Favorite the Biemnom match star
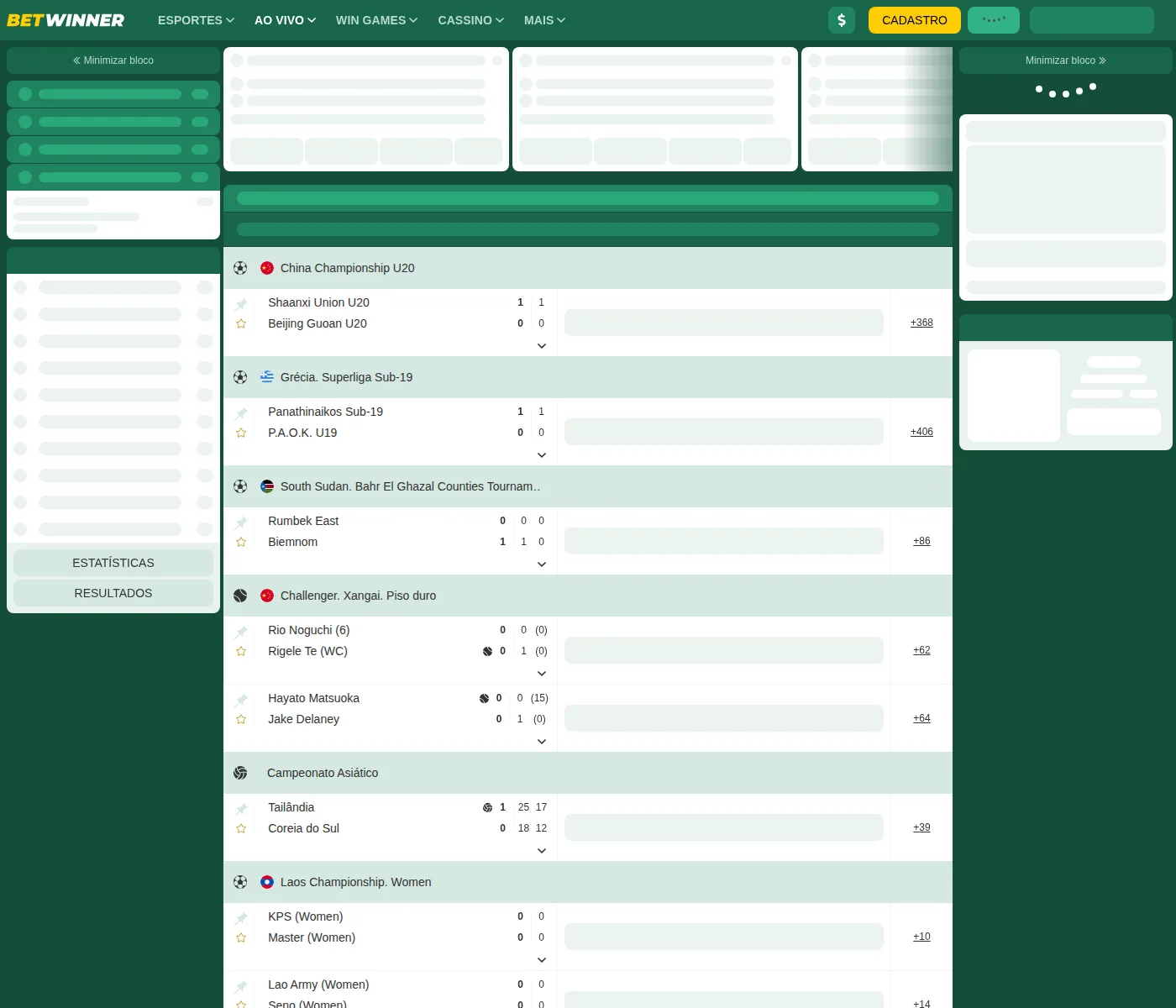1176x1008 pixels. [241, 542]
